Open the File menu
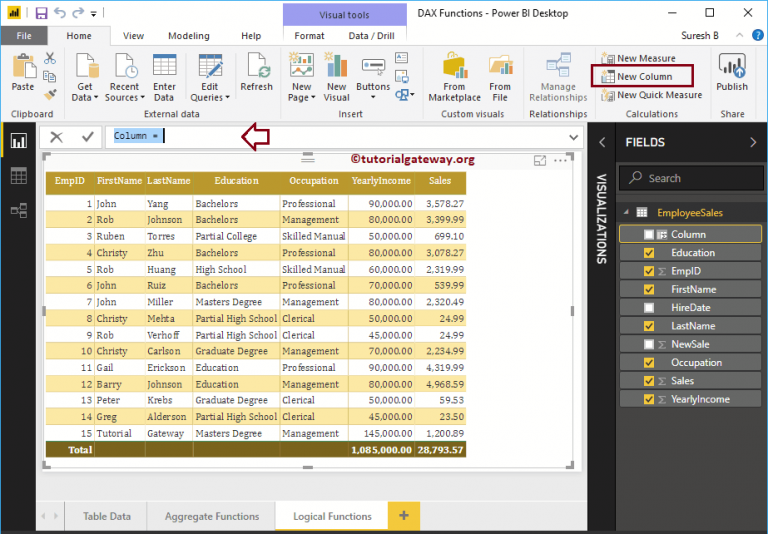This screenshot has width=768, height=534. click(24, 36)
